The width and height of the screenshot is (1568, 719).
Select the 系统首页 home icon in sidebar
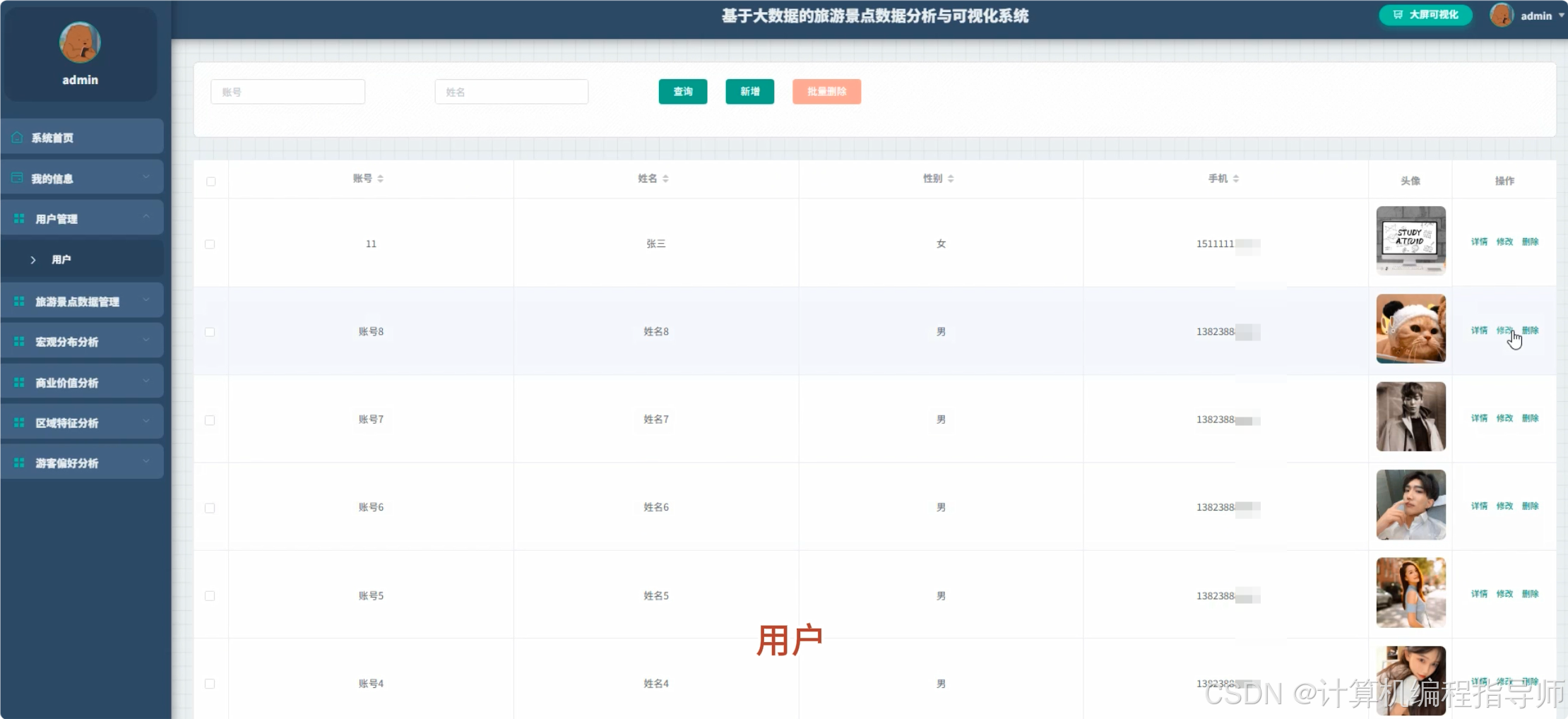[18, 137]
